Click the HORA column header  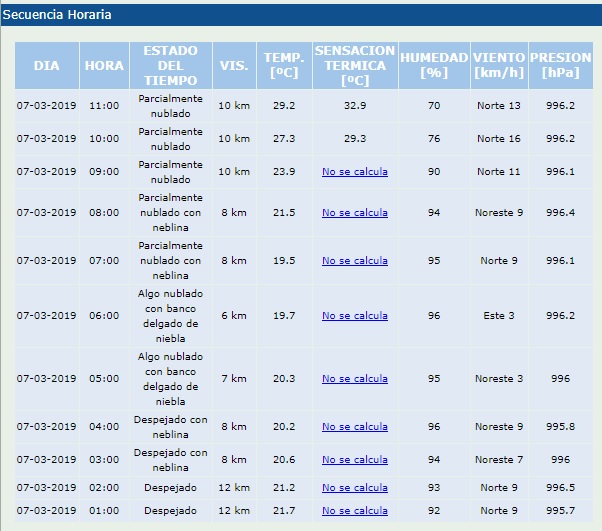[104, 66]
